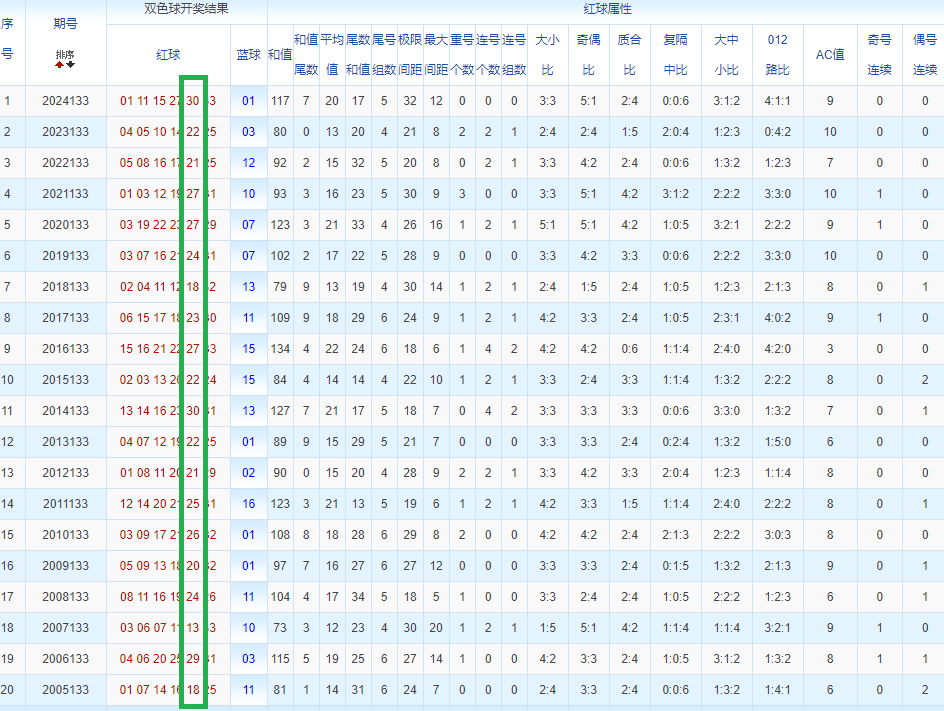Select the 红球属性 group header
The width and height of the screenshot is (944, 711).
tap(607, 9)
